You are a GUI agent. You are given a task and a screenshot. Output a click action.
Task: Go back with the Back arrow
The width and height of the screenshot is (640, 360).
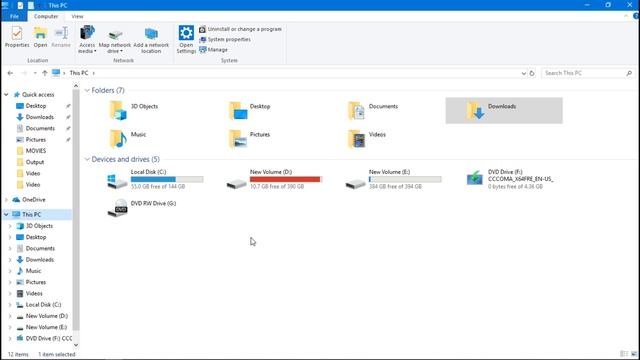click(x=10, y=73)
